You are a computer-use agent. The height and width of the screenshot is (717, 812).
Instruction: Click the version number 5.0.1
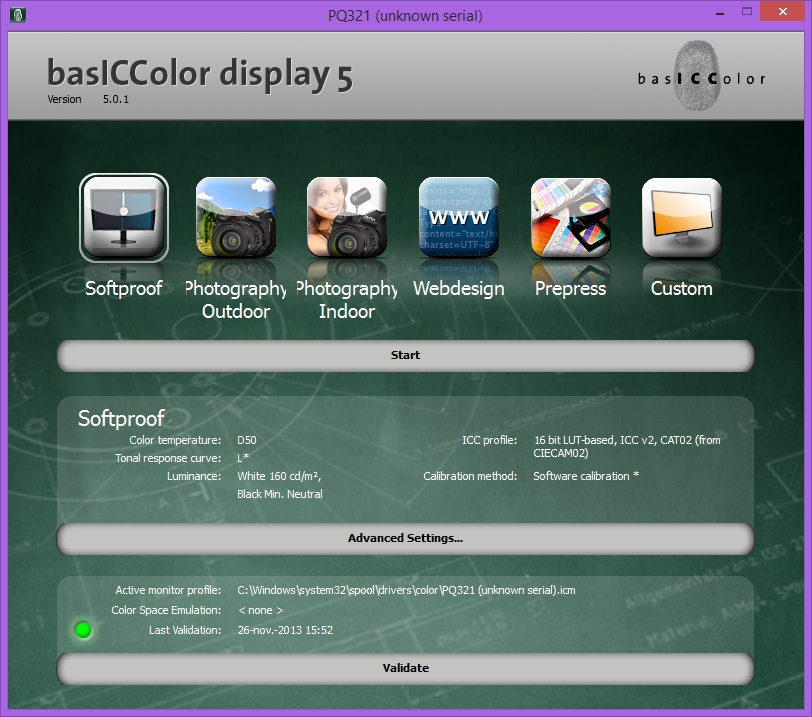(x=115, y=99)
